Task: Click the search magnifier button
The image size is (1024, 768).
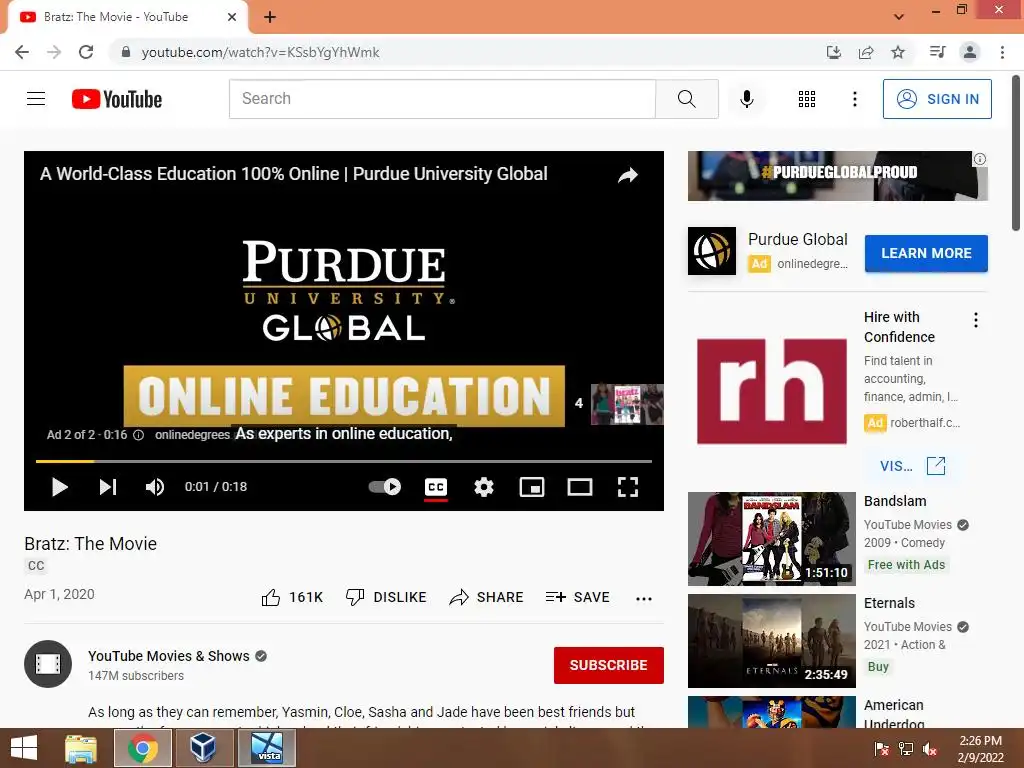Action: click(686, 99)
